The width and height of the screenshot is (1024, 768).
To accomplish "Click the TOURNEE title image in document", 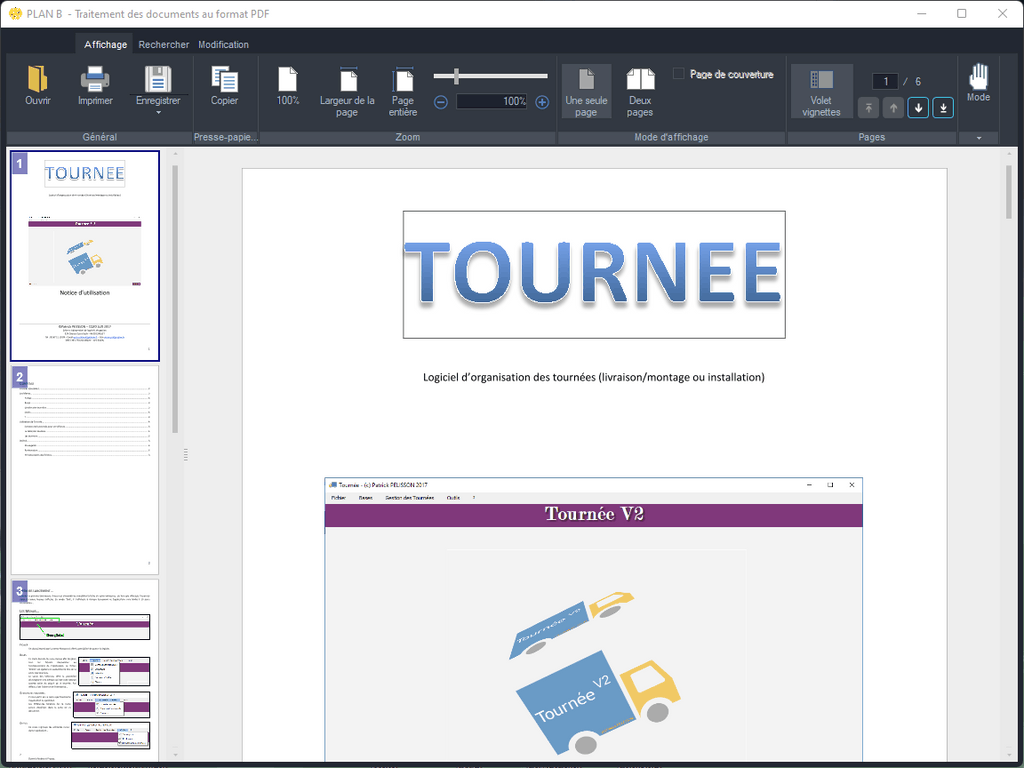I will click(594, 274).
